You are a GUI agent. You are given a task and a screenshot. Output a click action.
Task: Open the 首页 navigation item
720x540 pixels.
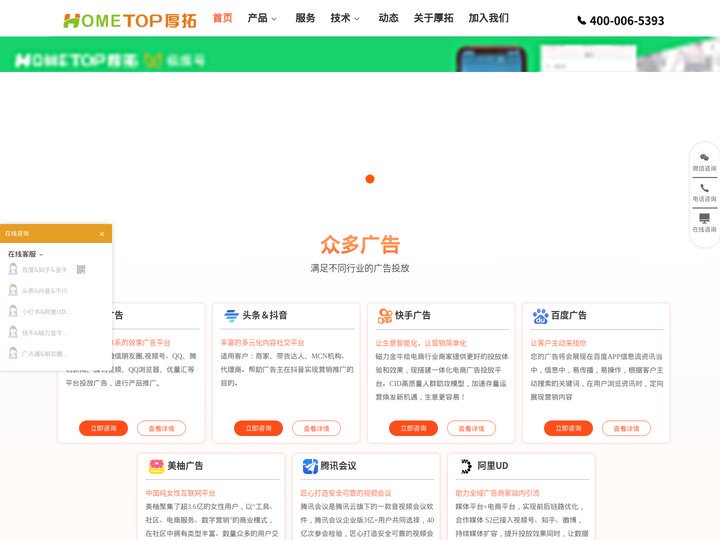(223, 18)
